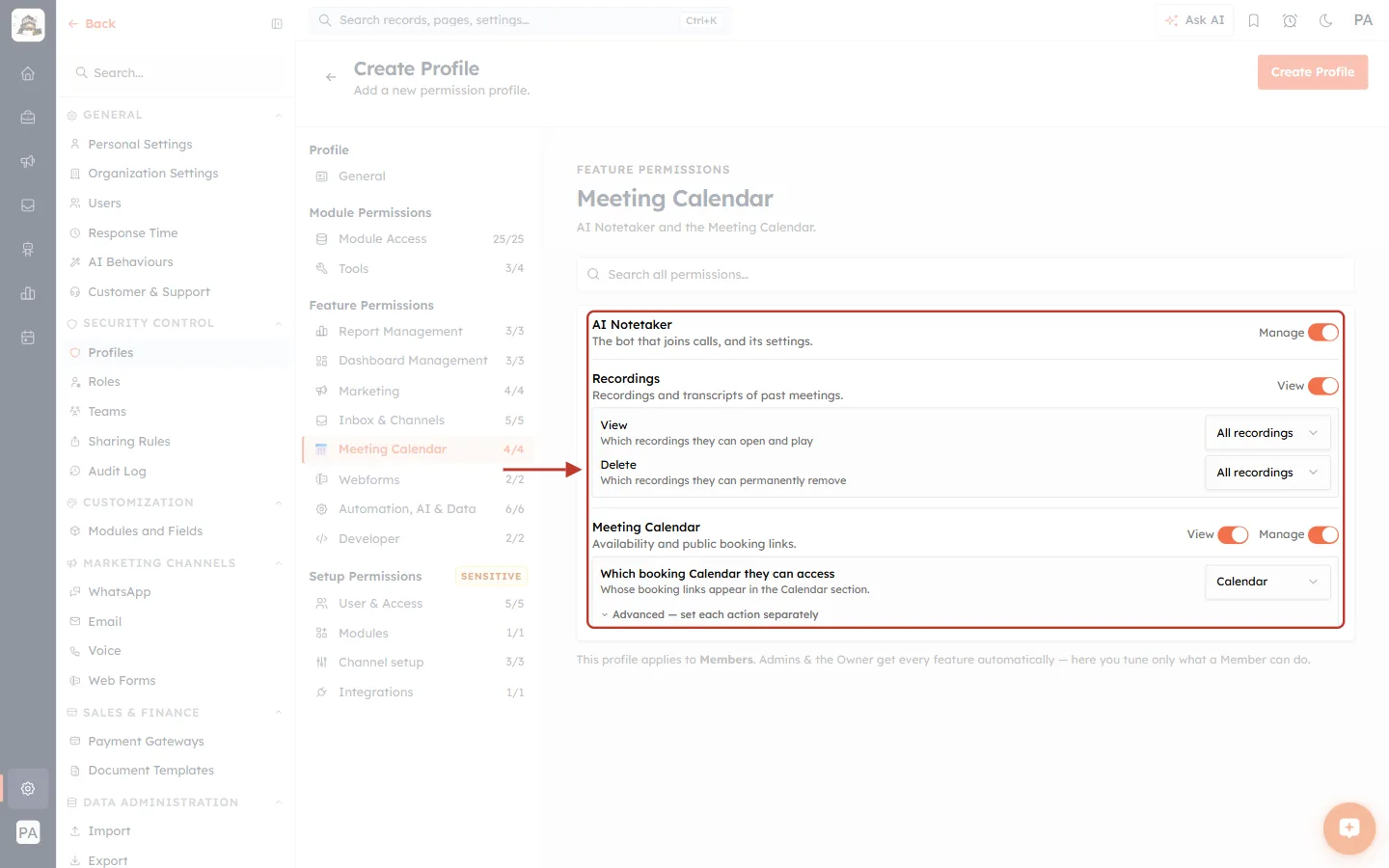Collapse the SECURITY CONTROL section
The image size is (1389, 868).
coord(278,324)
